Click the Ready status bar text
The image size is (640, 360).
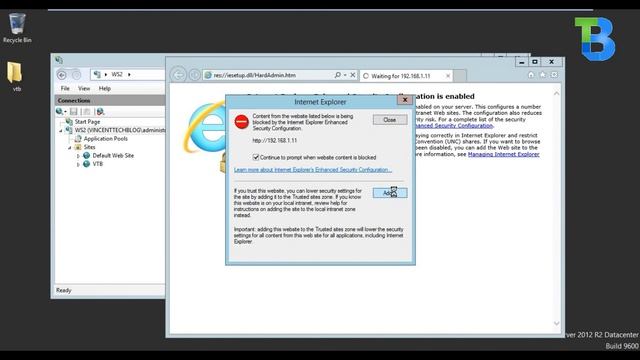point(64,290)
